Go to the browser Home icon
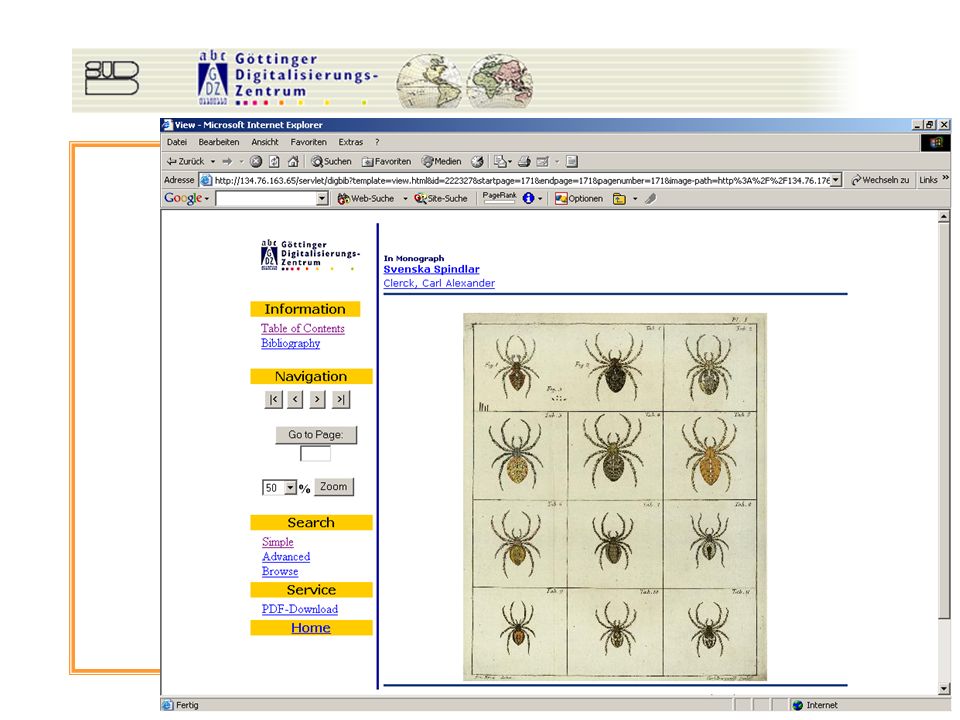The height and width of the screenshot is (720, 960). 293,162
